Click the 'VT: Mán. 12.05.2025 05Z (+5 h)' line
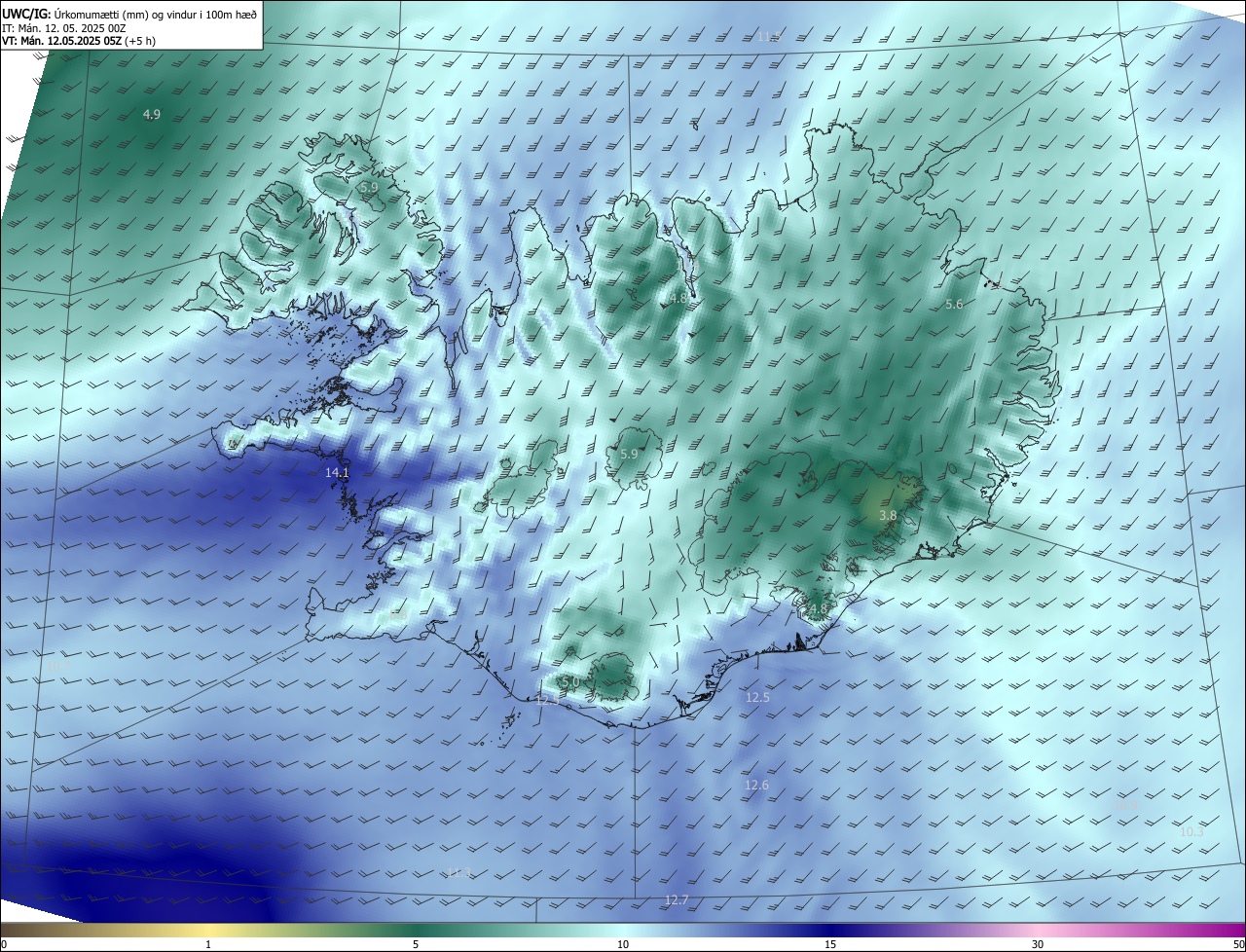Image resolution: width=1246 pixels, height=952 pixels. click(x=78, y=41)
